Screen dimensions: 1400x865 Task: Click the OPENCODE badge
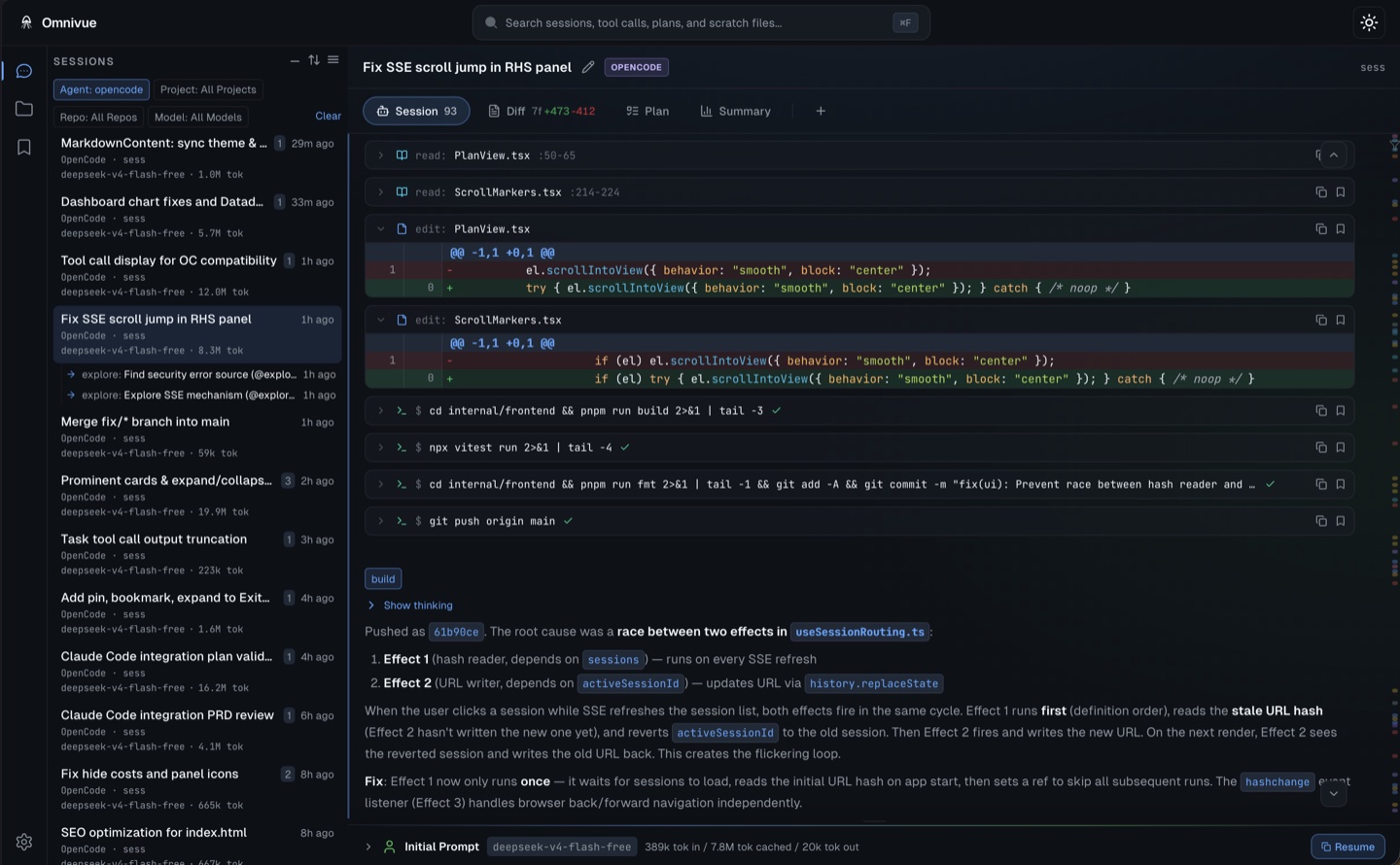point(637,67)
